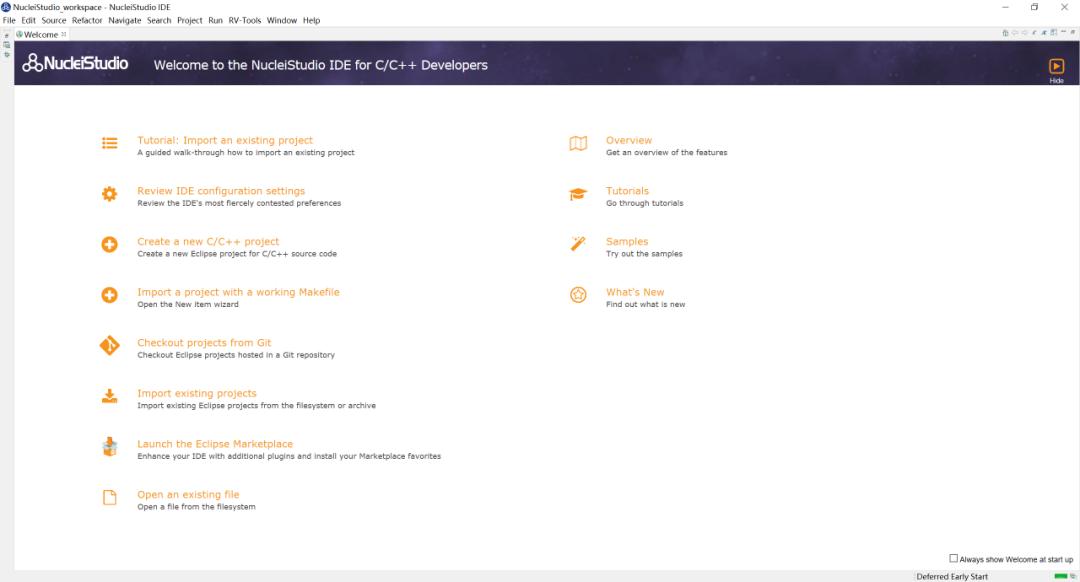Open the Source menu
This screenshot has height=582, width=1080.
[x=54, y=21]
